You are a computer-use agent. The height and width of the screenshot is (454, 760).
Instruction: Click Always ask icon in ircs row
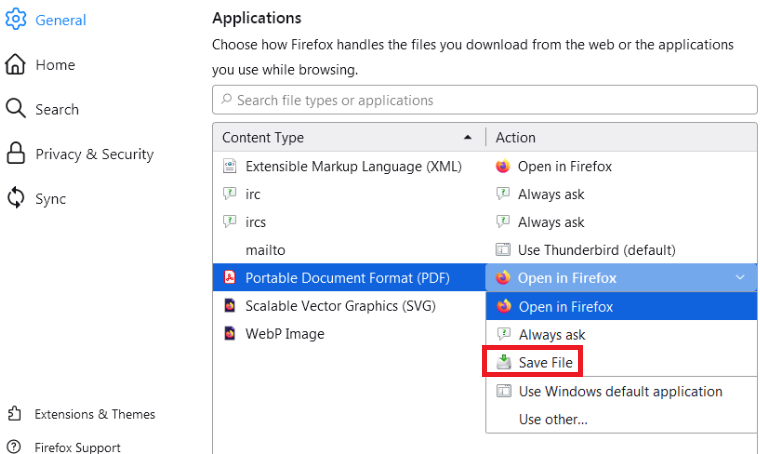click(x=503, y=222)
